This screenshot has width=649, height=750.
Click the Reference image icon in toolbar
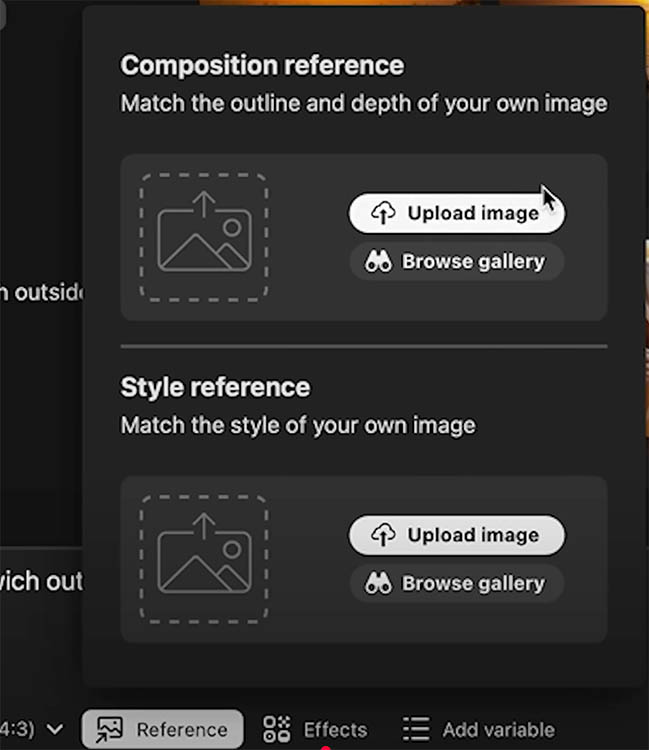pyautogui.click(x=108, y=729)
